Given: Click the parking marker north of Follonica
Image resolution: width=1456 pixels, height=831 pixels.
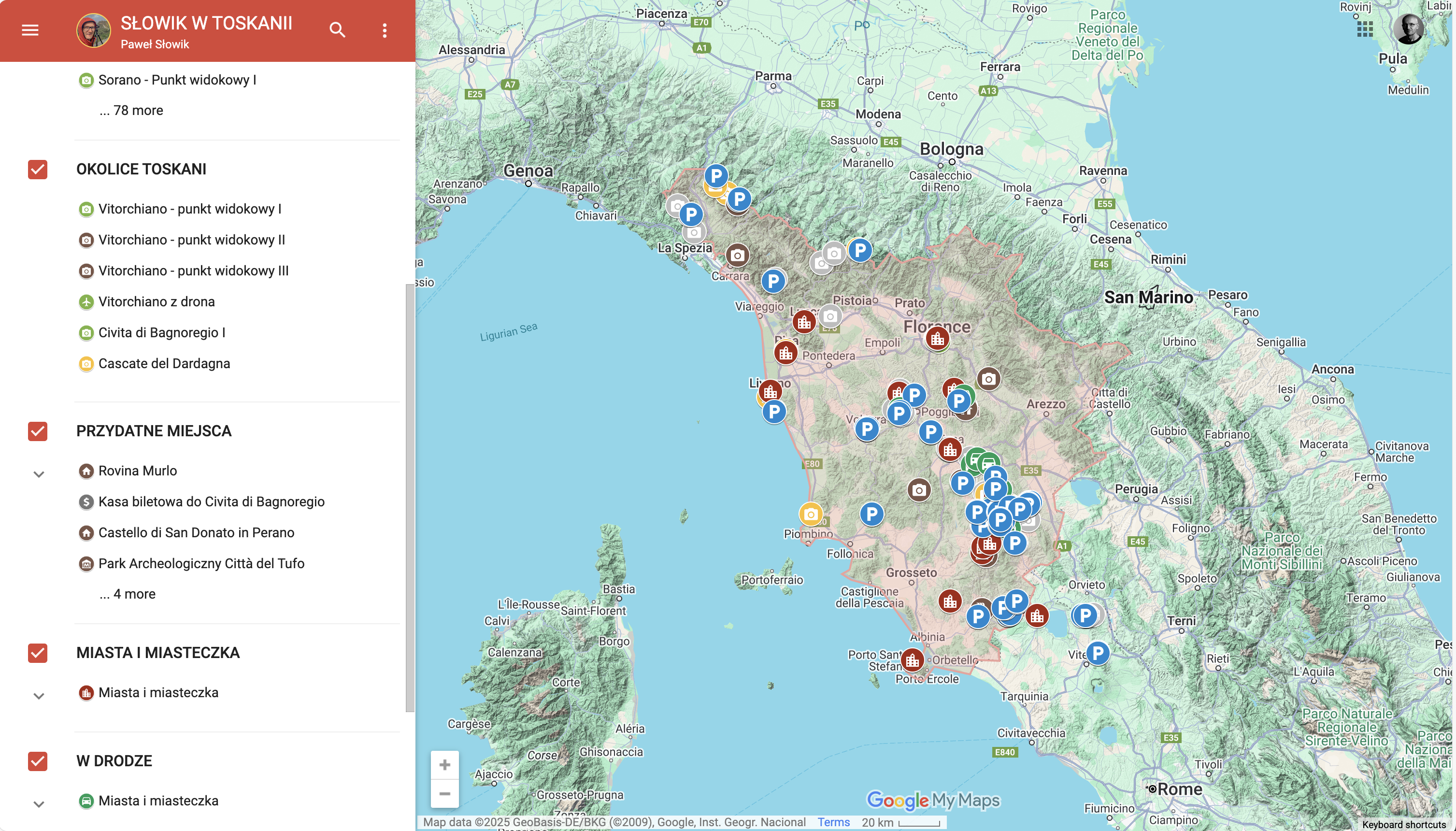Looking at the screenshot, I should (x=871, y=514).
